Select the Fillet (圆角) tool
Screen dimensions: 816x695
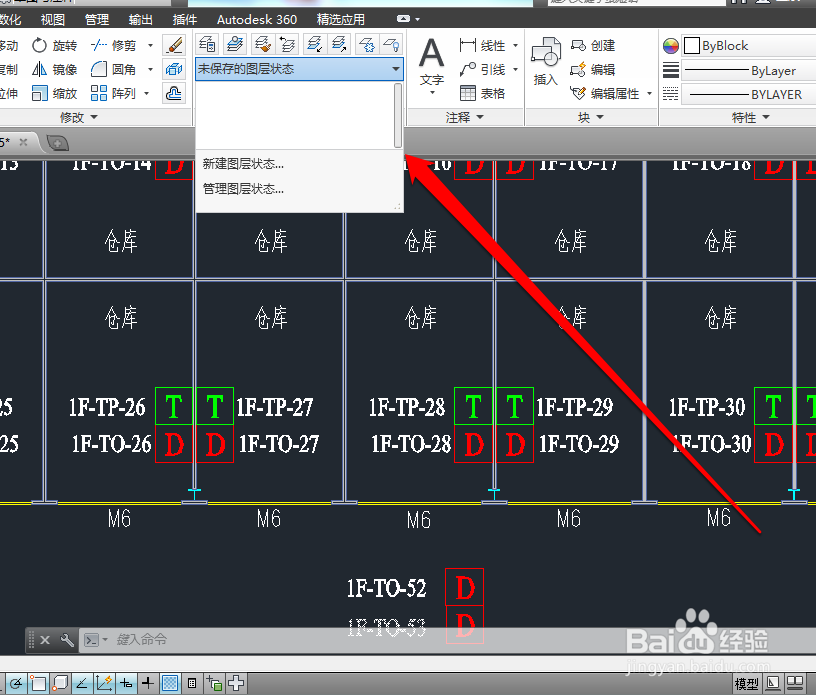[113, 69]
